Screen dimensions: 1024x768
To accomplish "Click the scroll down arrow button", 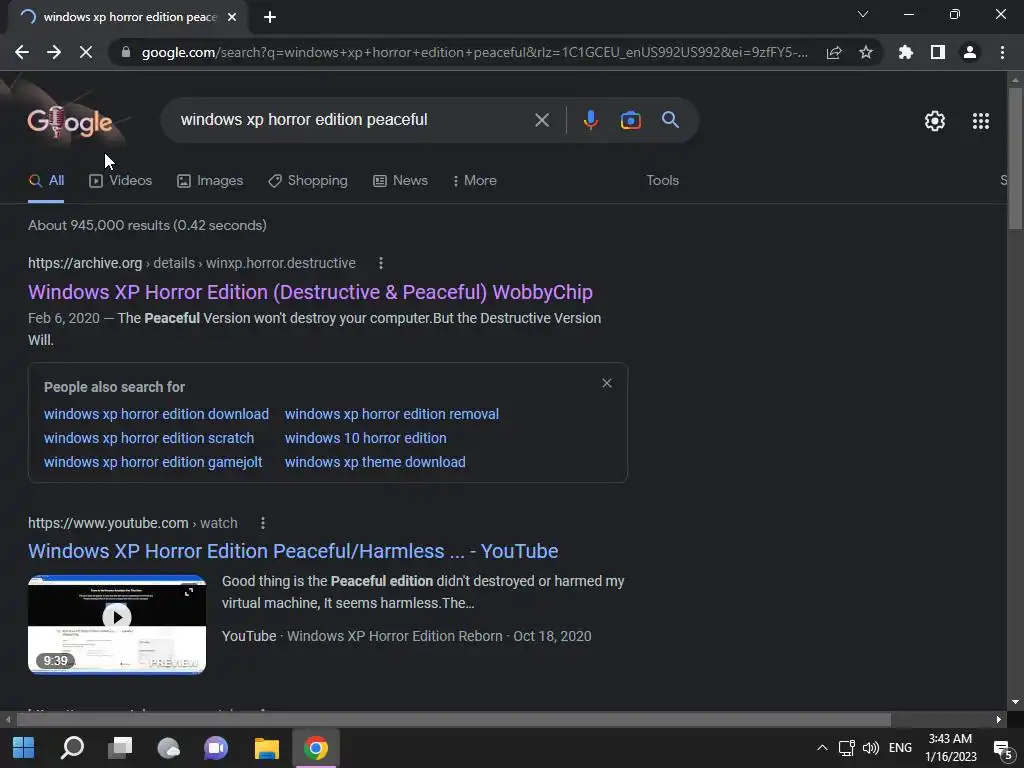I will tap(1015, 702).
